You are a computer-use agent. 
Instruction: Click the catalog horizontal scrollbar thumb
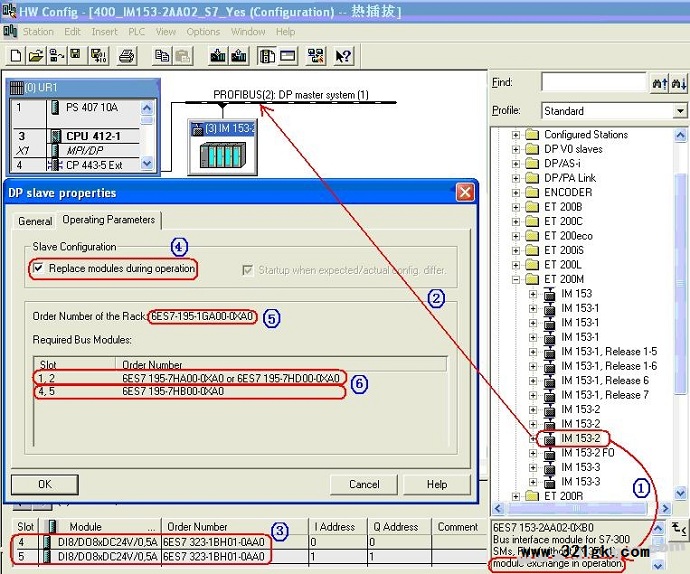coord(576,508)
